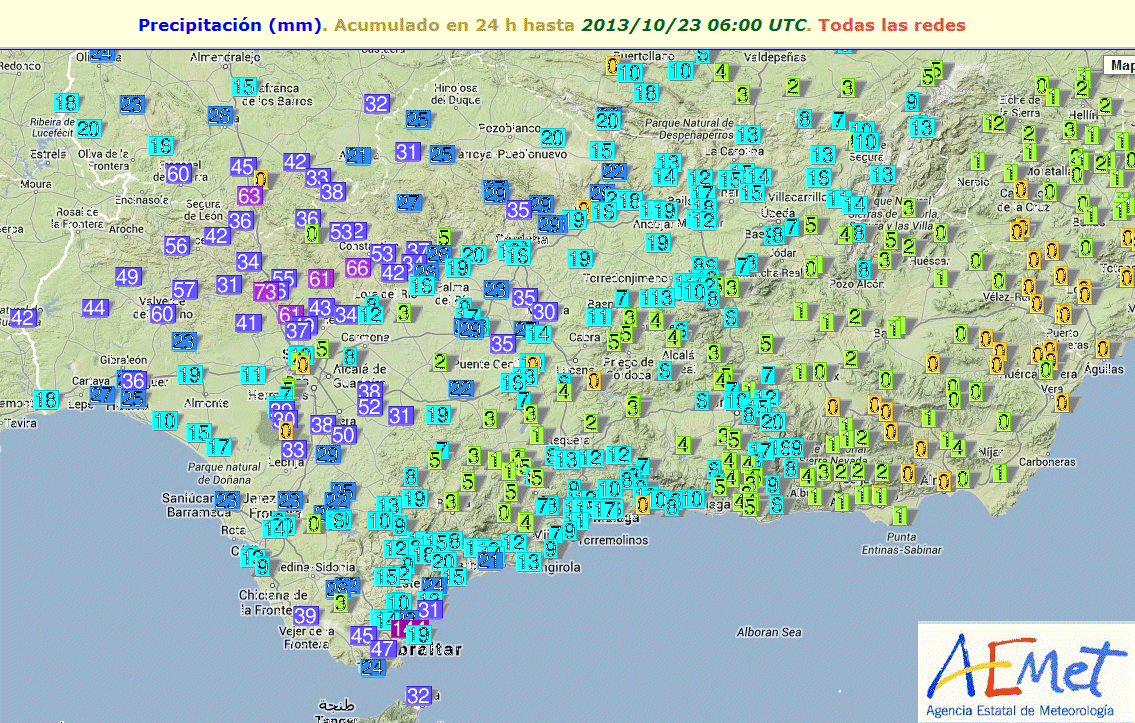Select the blue 24 marker at Tarifa tip
This screenshot has height=723, width=1135.
373,667
